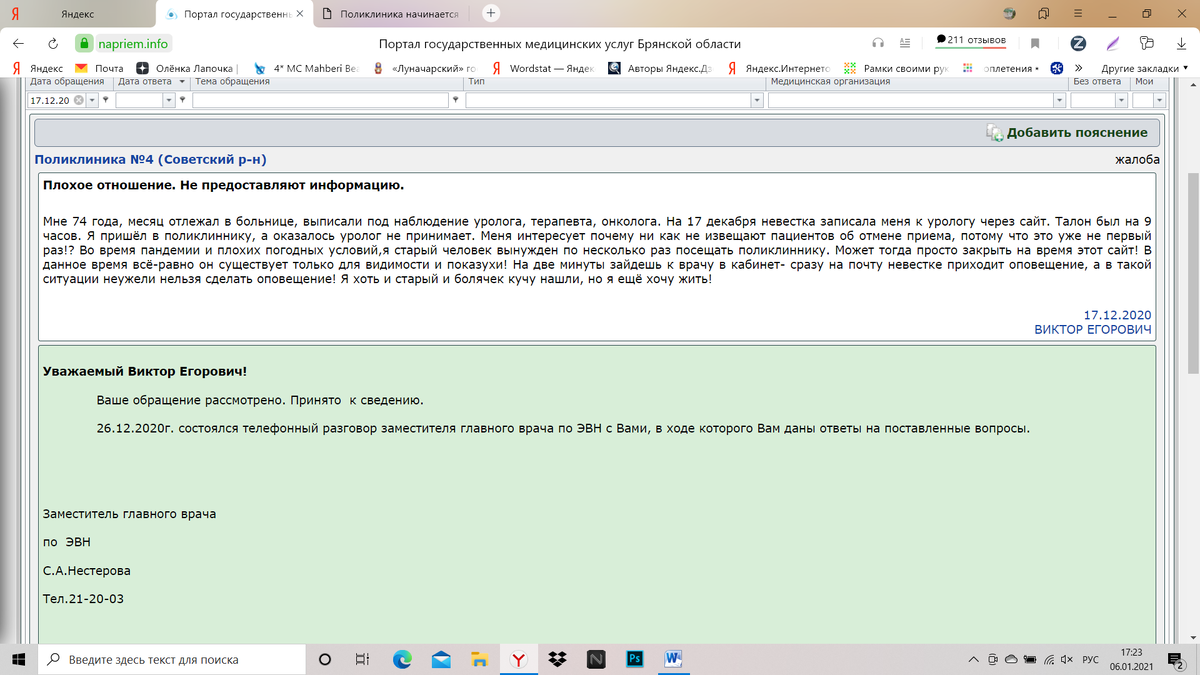Open Dropbox from the taskbar
Screen dimensions: 1200x675
pyautogui.click(x=558, y=659)
